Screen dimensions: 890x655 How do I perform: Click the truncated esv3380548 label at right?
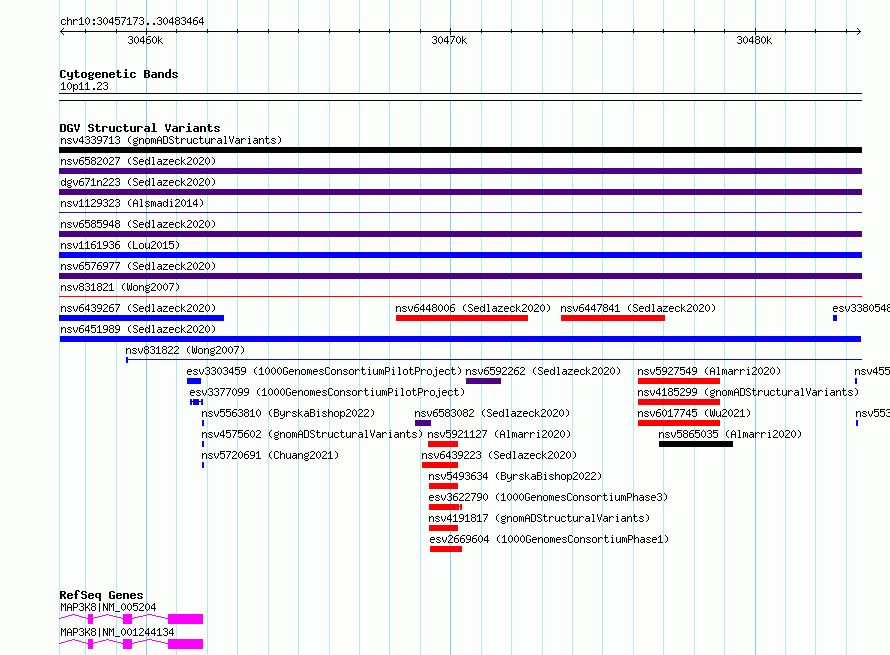(861, 308)
